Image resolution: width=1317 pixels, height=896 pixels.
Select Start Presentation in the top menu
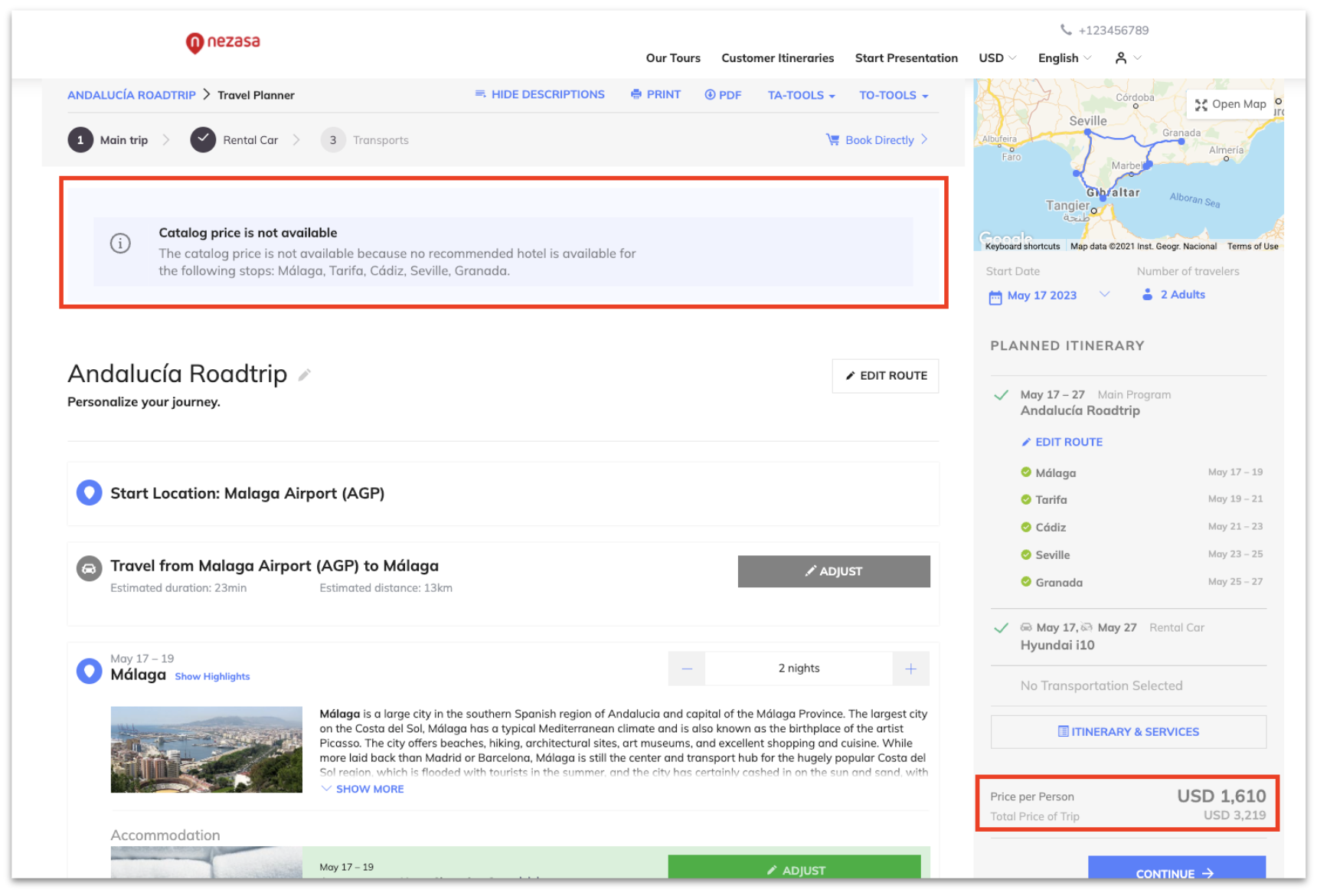906,58
